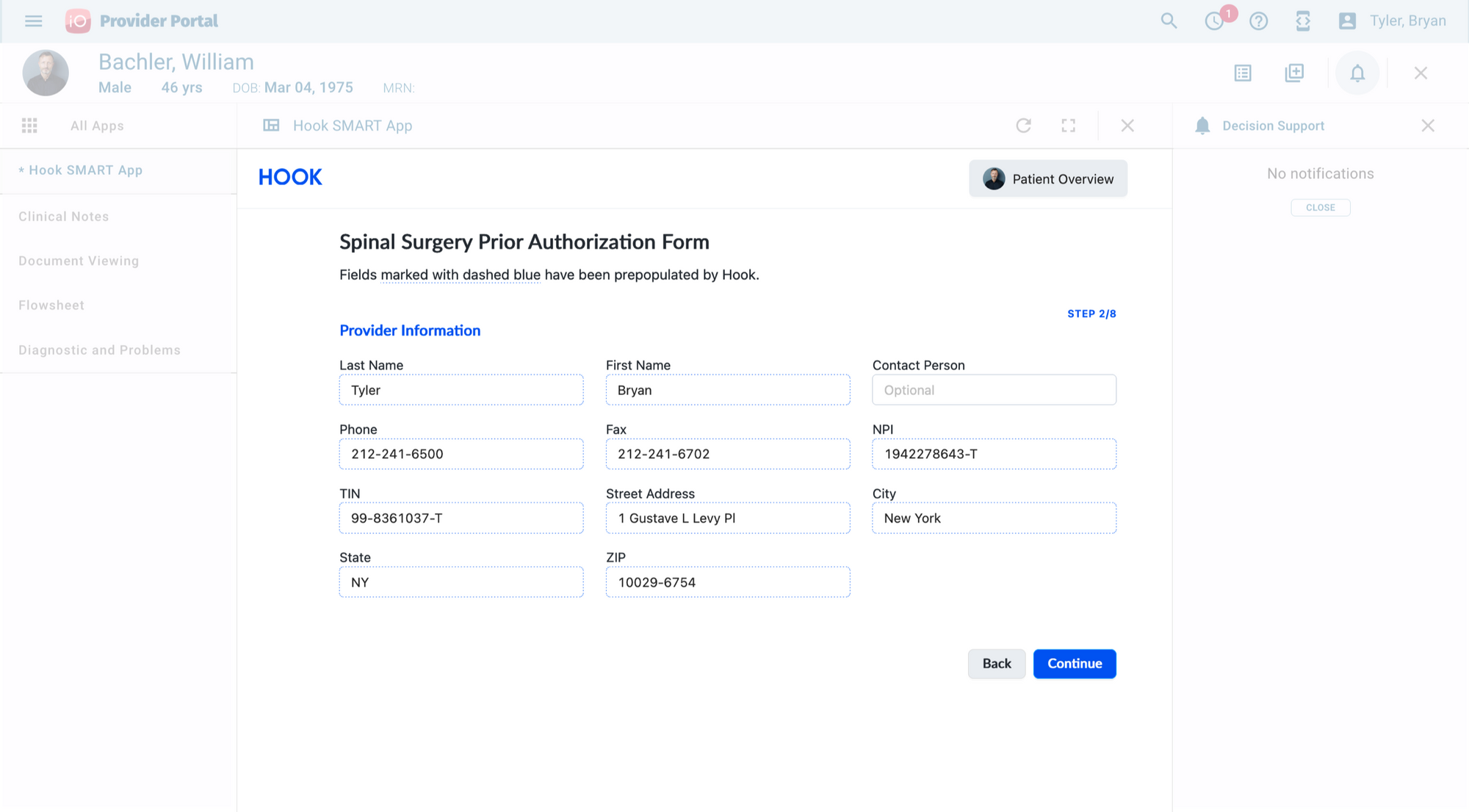Go to Diagnostic and Problems
Screen dimensions: 1469x812
pos(99,350)
